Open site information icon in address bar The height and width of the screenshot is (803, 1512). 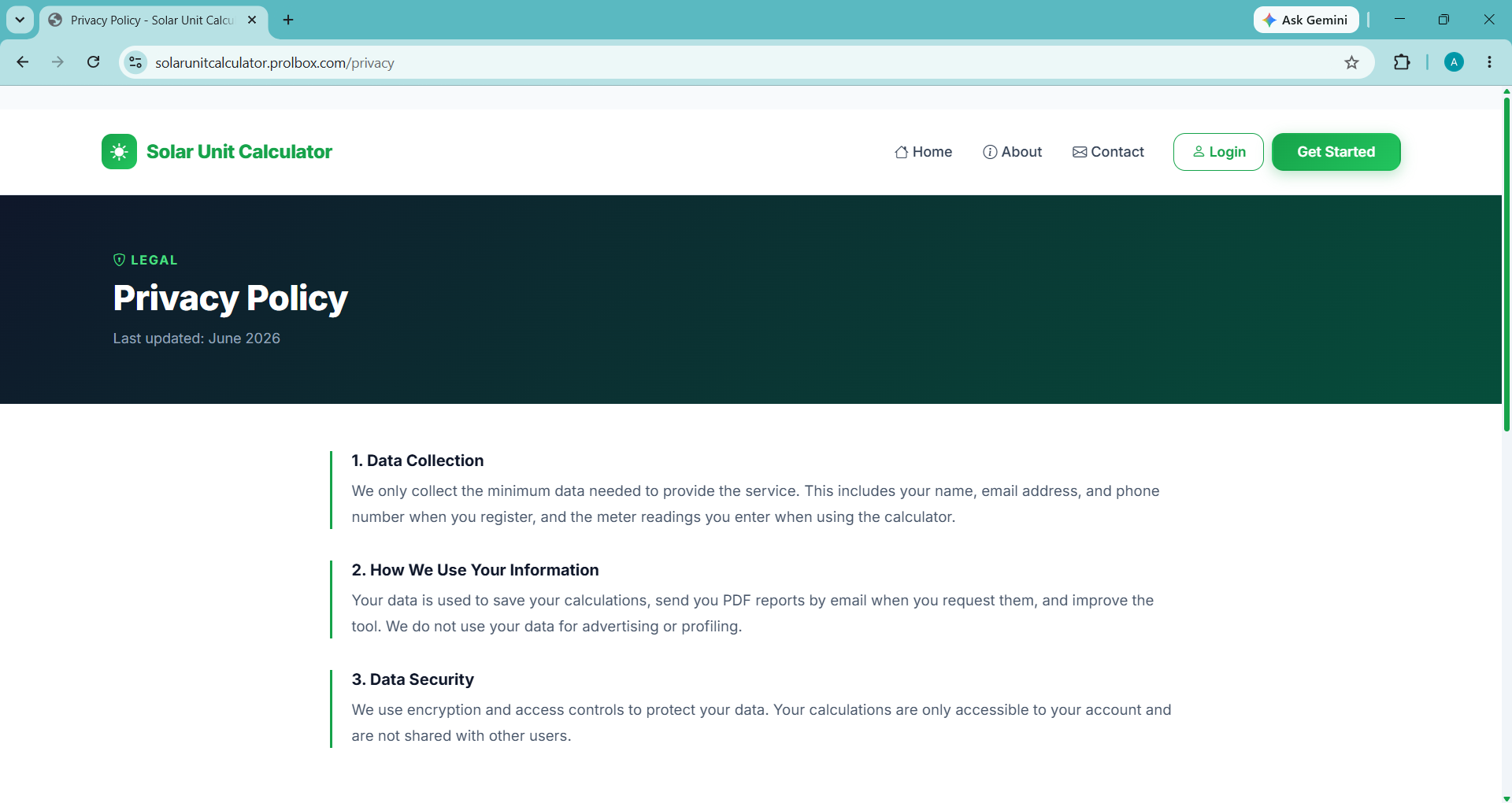click(x=135, y=62)
